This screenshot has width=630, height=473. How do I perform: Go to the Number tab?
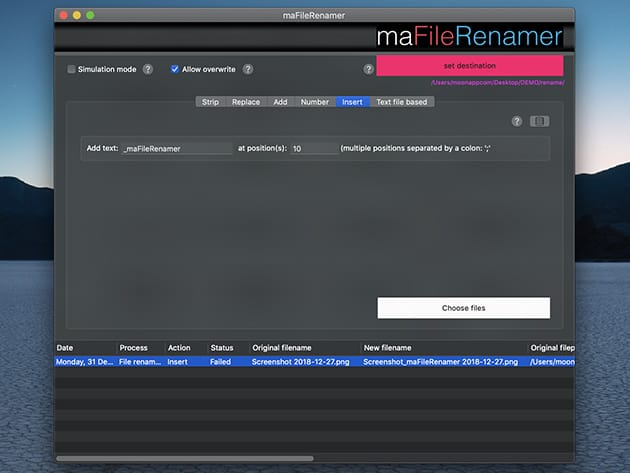coord(314,102)
